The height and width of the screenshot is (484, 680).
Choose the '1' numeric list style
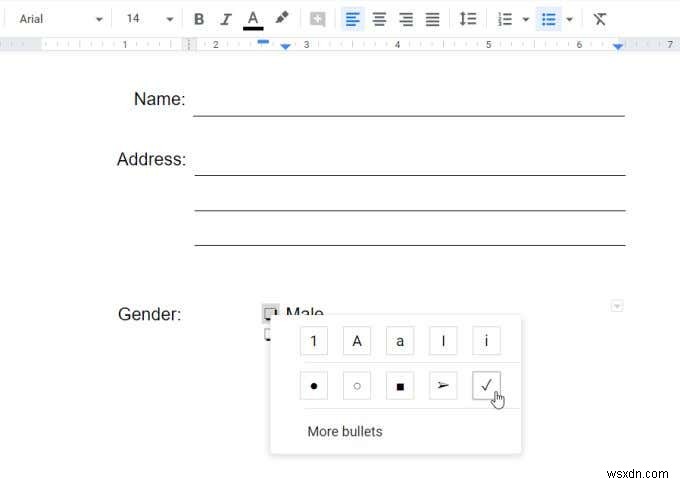(314, 341)
